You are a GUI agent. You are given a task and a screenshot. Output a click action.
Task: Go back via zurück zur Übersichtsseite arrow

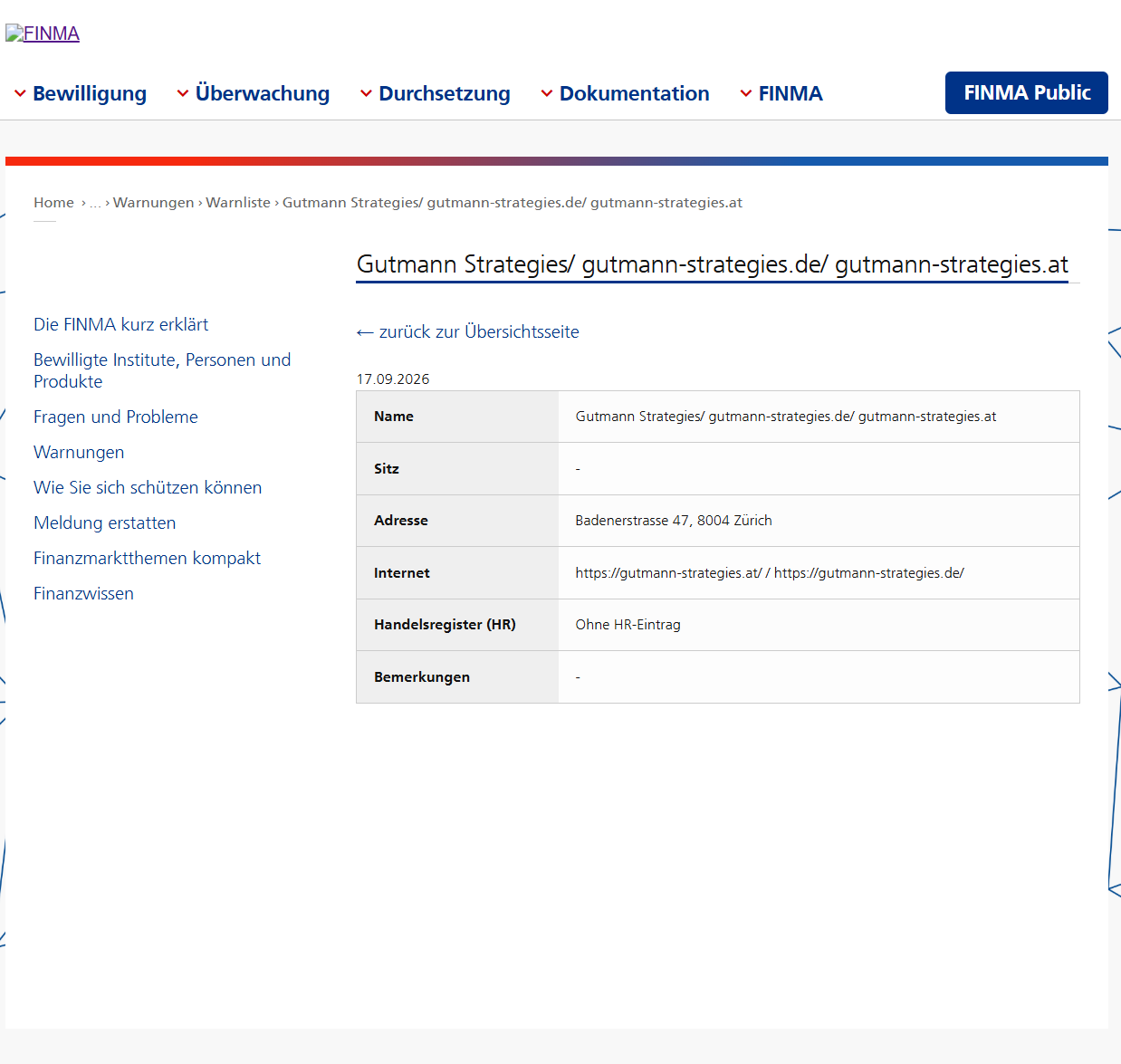tap(468, 331)
